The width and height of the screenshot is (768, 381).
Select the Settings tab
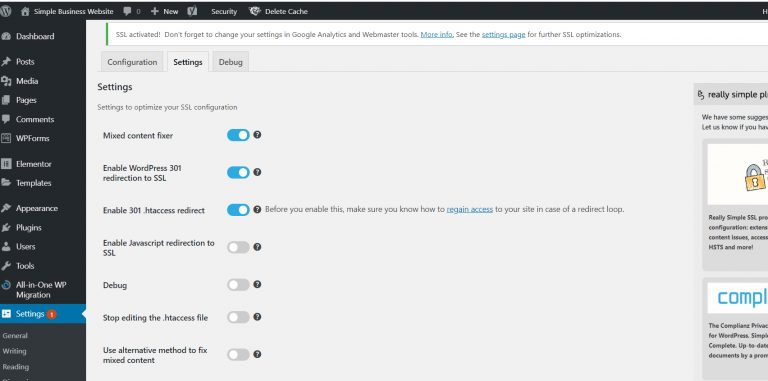[x=188, y=62]
